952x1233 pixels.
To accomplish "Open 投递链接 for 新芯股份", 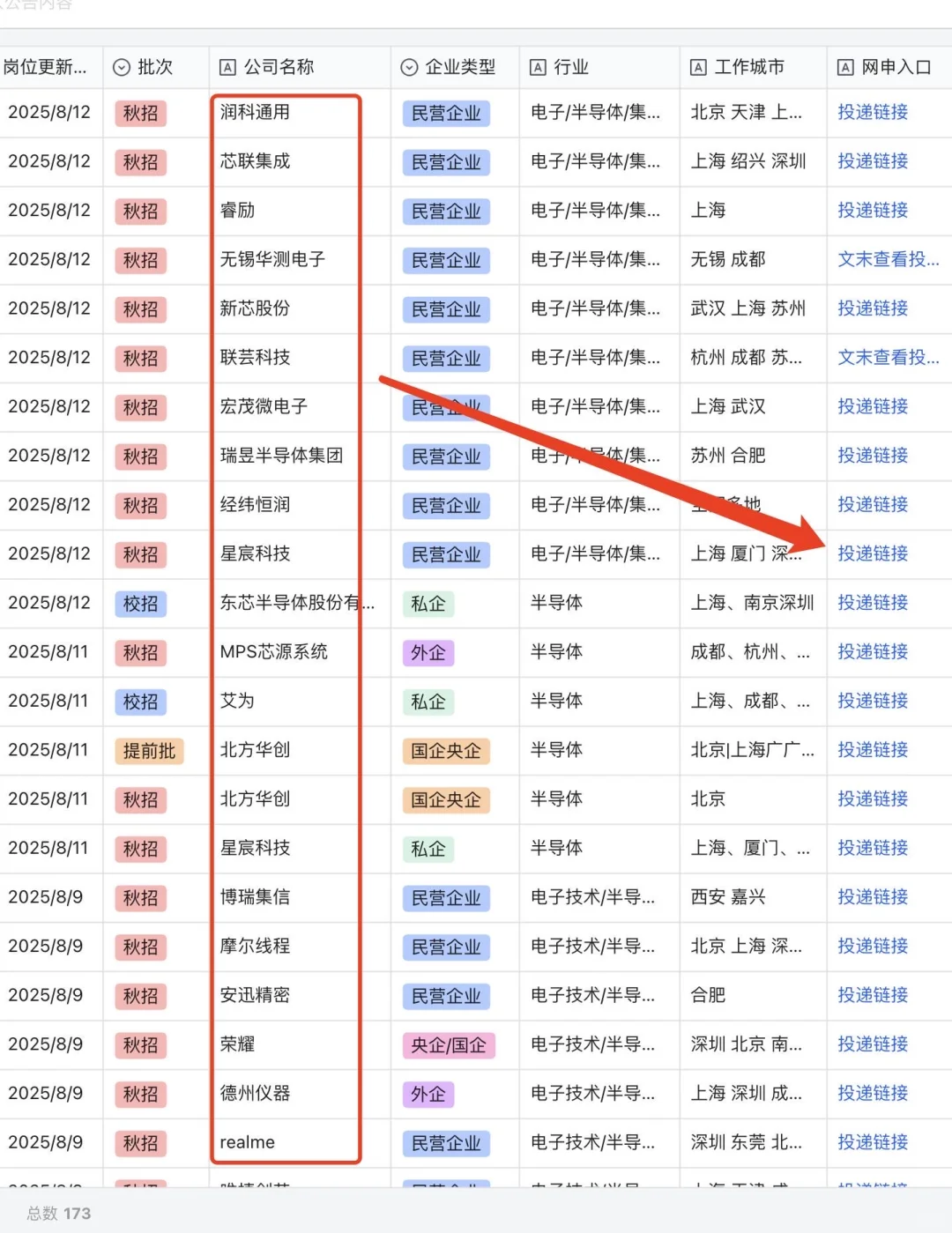I will click(x=873, y=308).
